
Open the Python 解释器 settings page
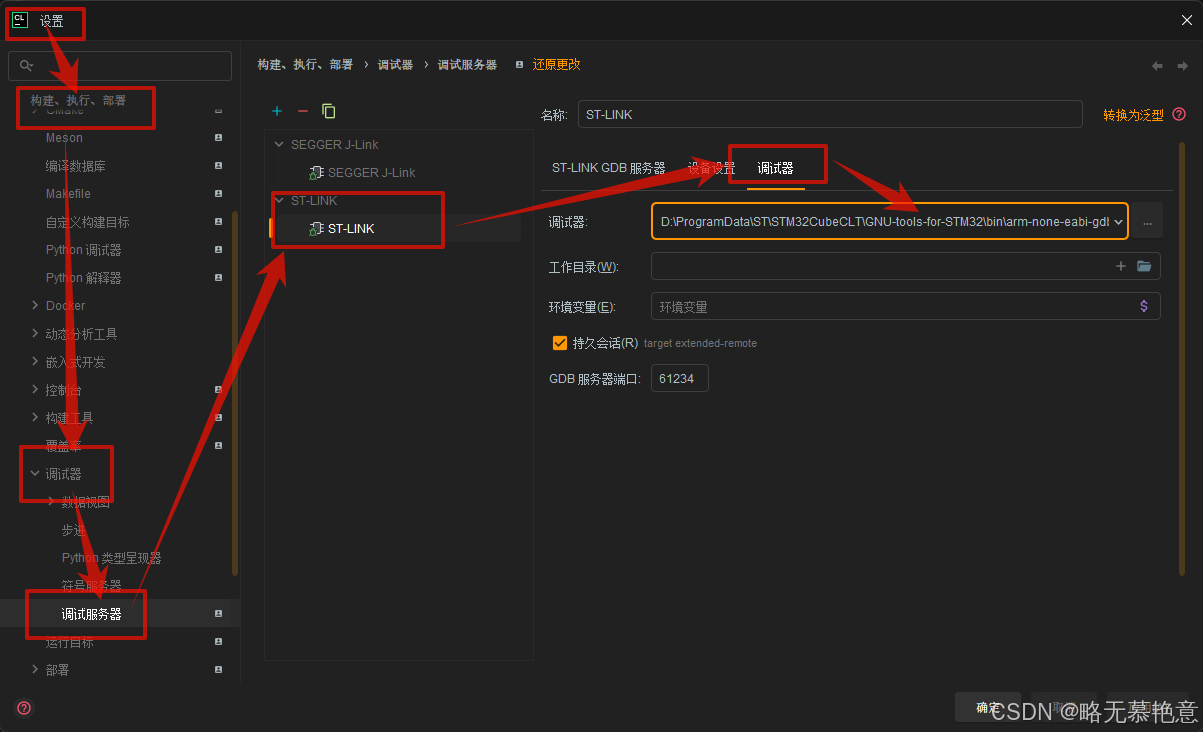pyautogui.click(x=84, y=278)
